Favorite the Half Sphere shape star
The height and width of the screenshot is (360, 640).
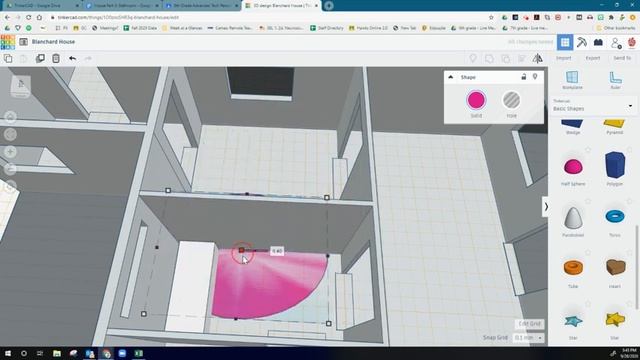pos(588,150)
